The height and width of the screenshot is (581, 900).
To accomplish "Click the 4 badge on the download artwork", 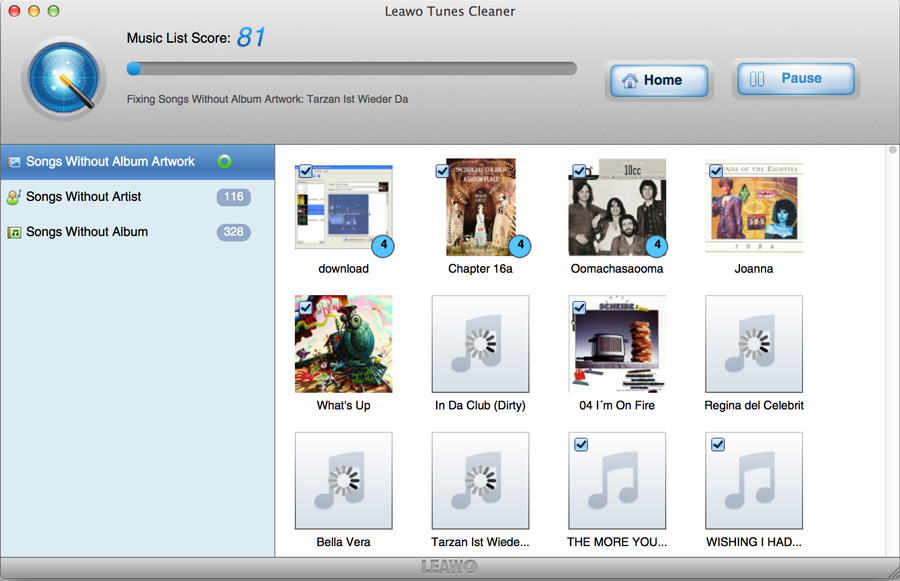I will (x=383, y=246).
